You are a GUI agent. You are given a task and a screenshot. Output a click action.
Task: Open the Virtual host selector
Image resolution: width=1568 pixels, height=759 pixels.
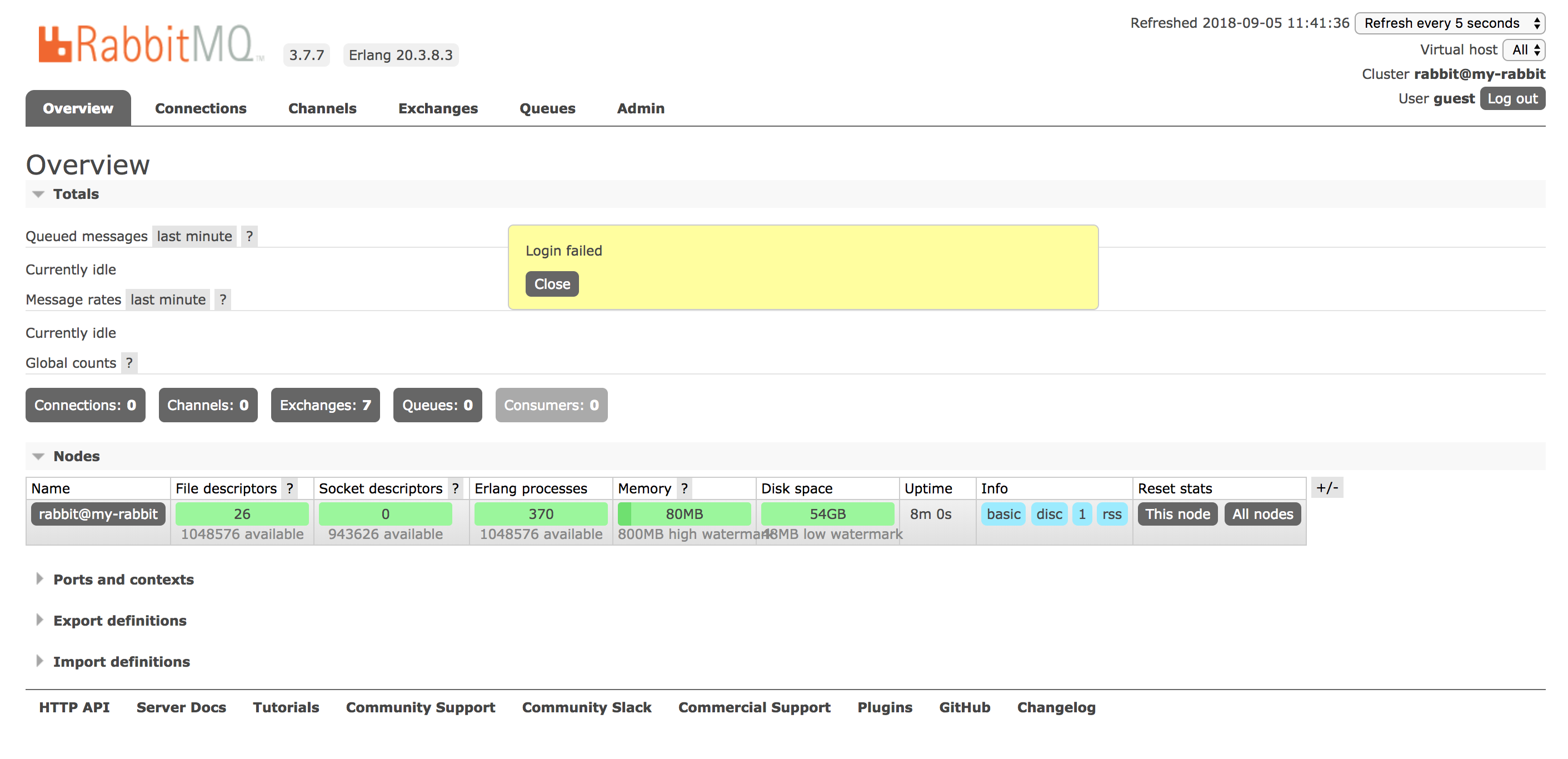[1524, 50]
